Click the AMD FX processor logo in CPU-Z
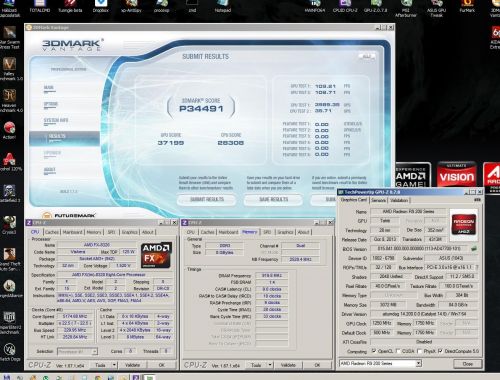Screen dimensions: 500x380 click(x=157, y=255)
